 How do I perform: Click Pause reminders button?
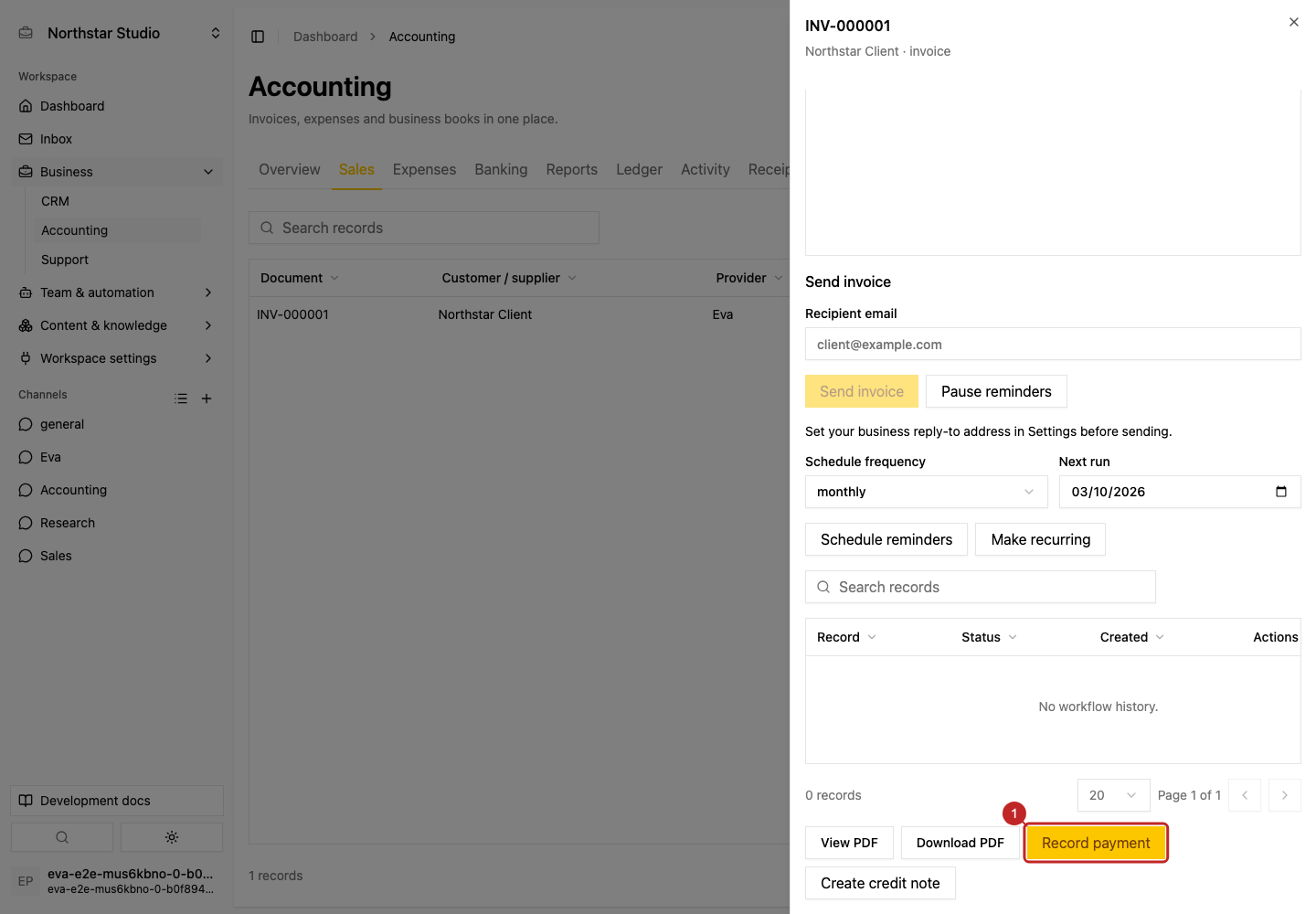point(996,391)
